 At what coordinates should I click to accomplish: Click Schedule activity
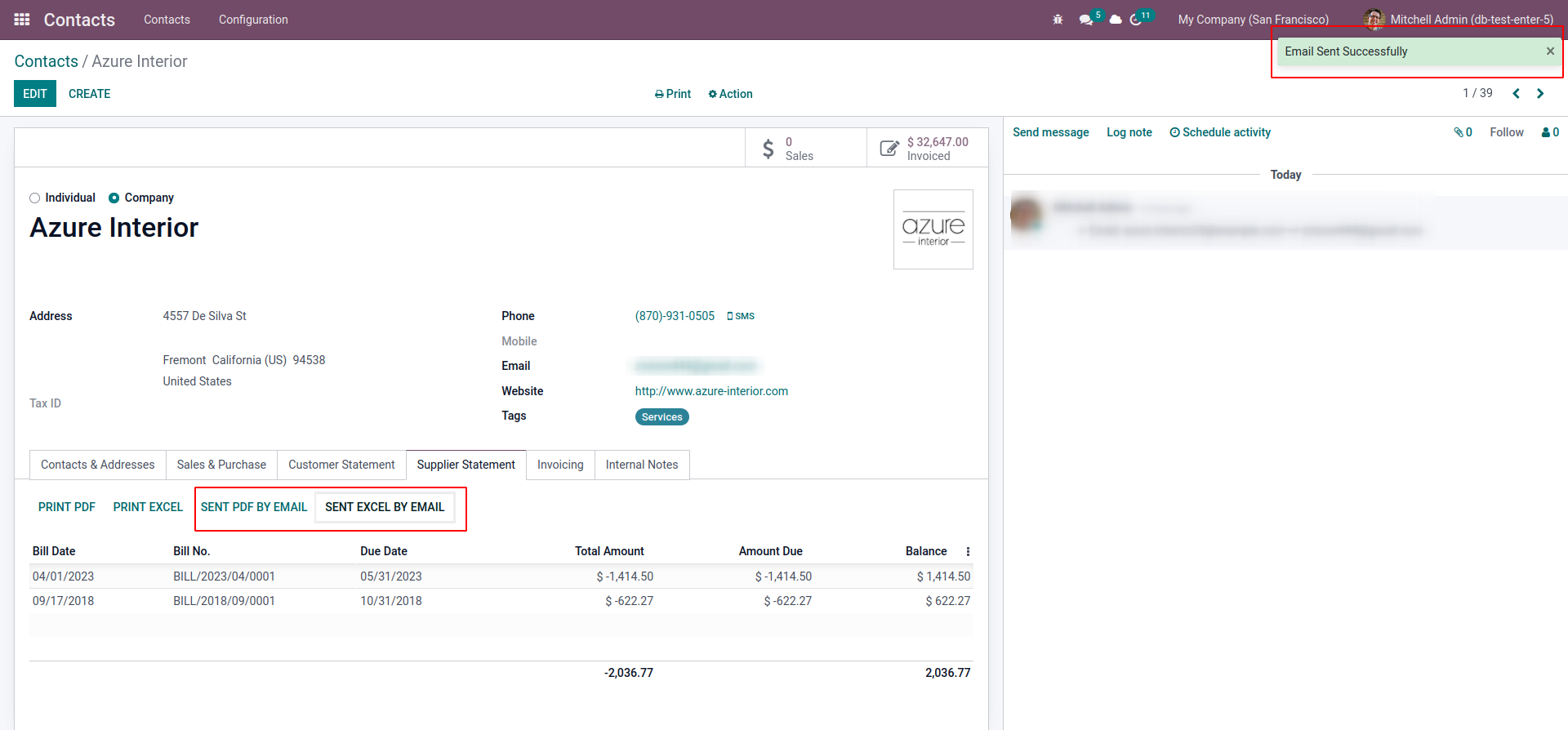1220,132
